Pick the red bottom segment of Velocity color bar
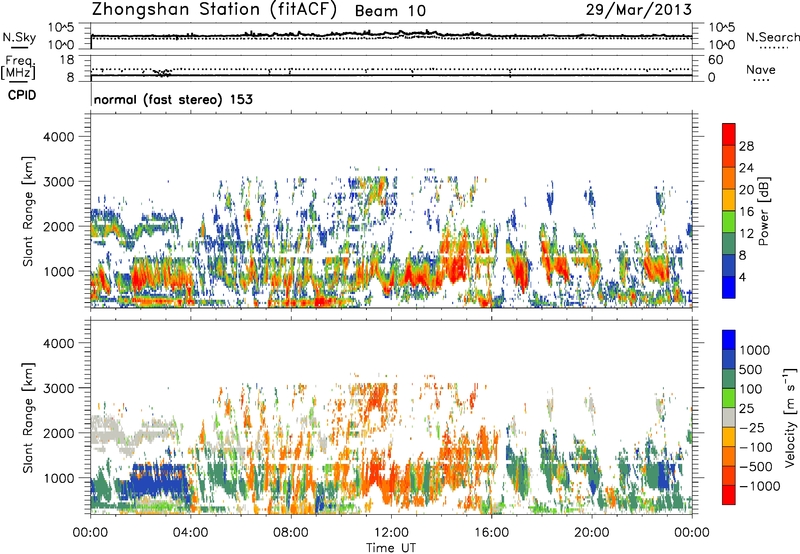The height and width of the screenshot is (554, 800). tap(729, 495)
